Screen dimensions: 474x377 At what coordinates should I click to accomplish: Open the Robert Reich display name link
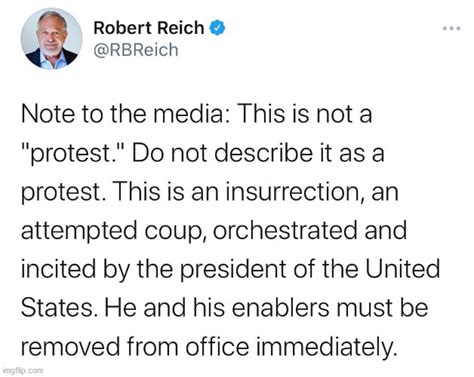[x=149, y=28]
